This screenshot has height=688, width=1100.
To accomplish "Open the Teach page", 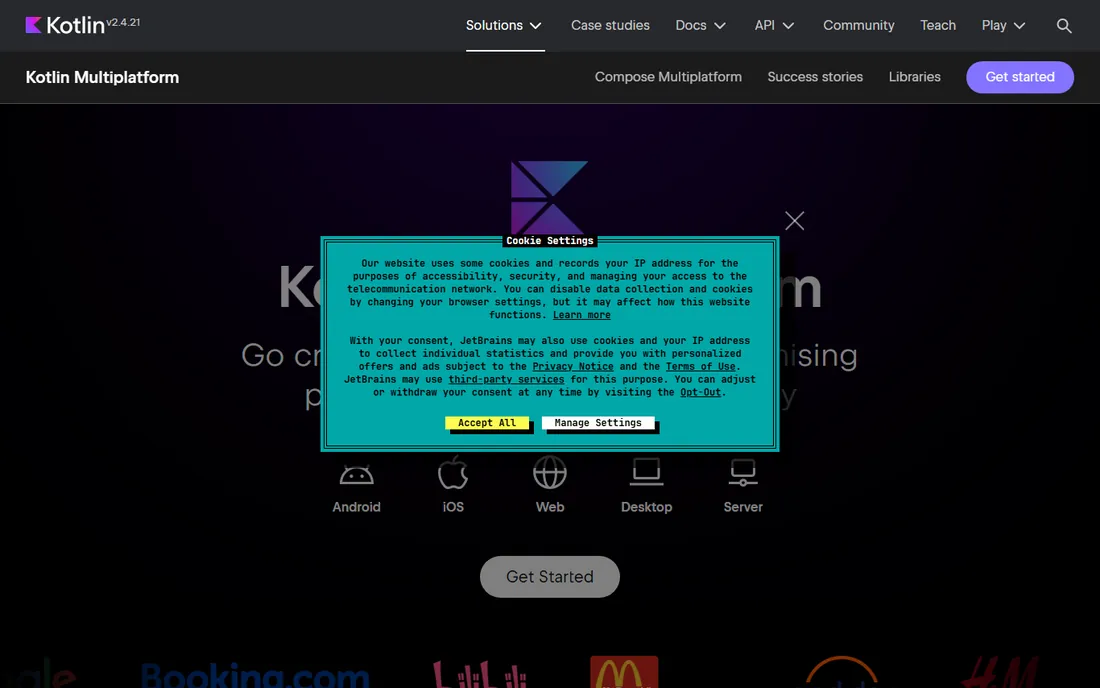I will tap(938, 25).
